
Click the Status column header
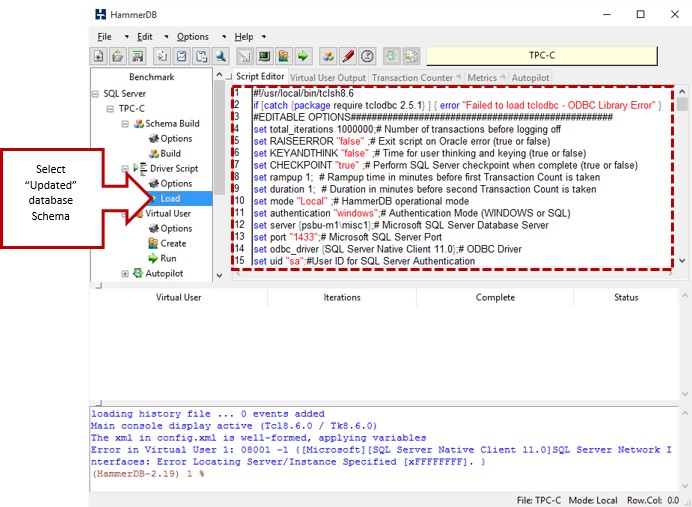point(626,297)
